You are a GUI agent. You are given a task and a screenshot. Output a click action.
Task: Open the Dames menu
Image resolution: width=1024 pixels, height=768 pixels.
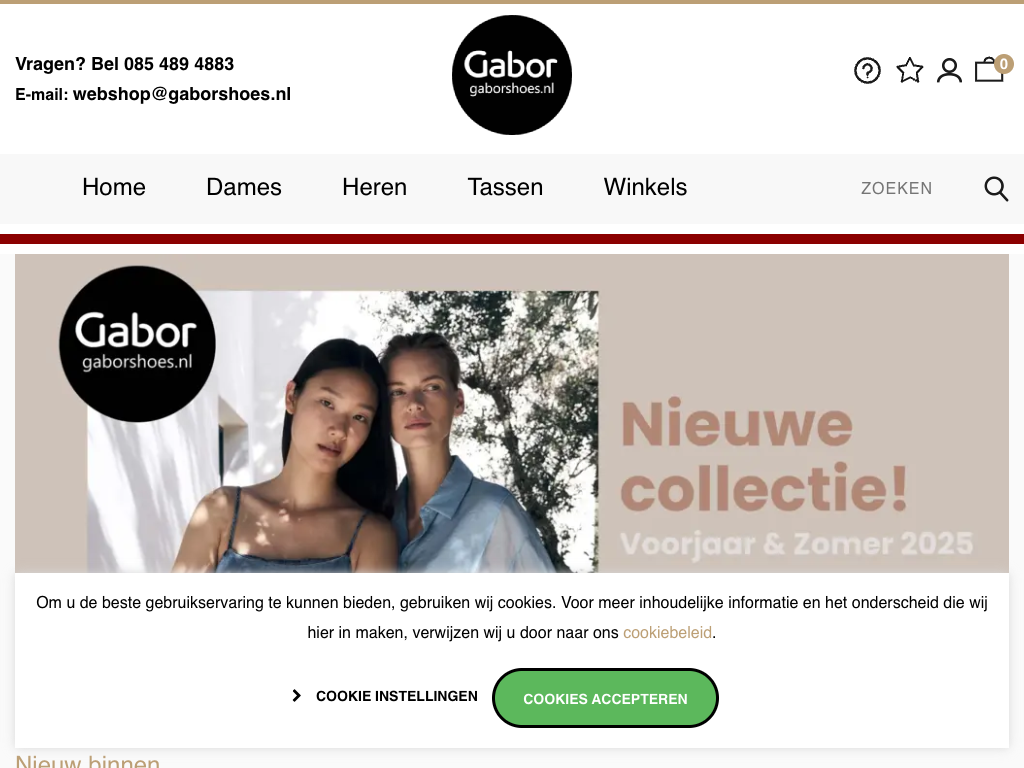244,187
